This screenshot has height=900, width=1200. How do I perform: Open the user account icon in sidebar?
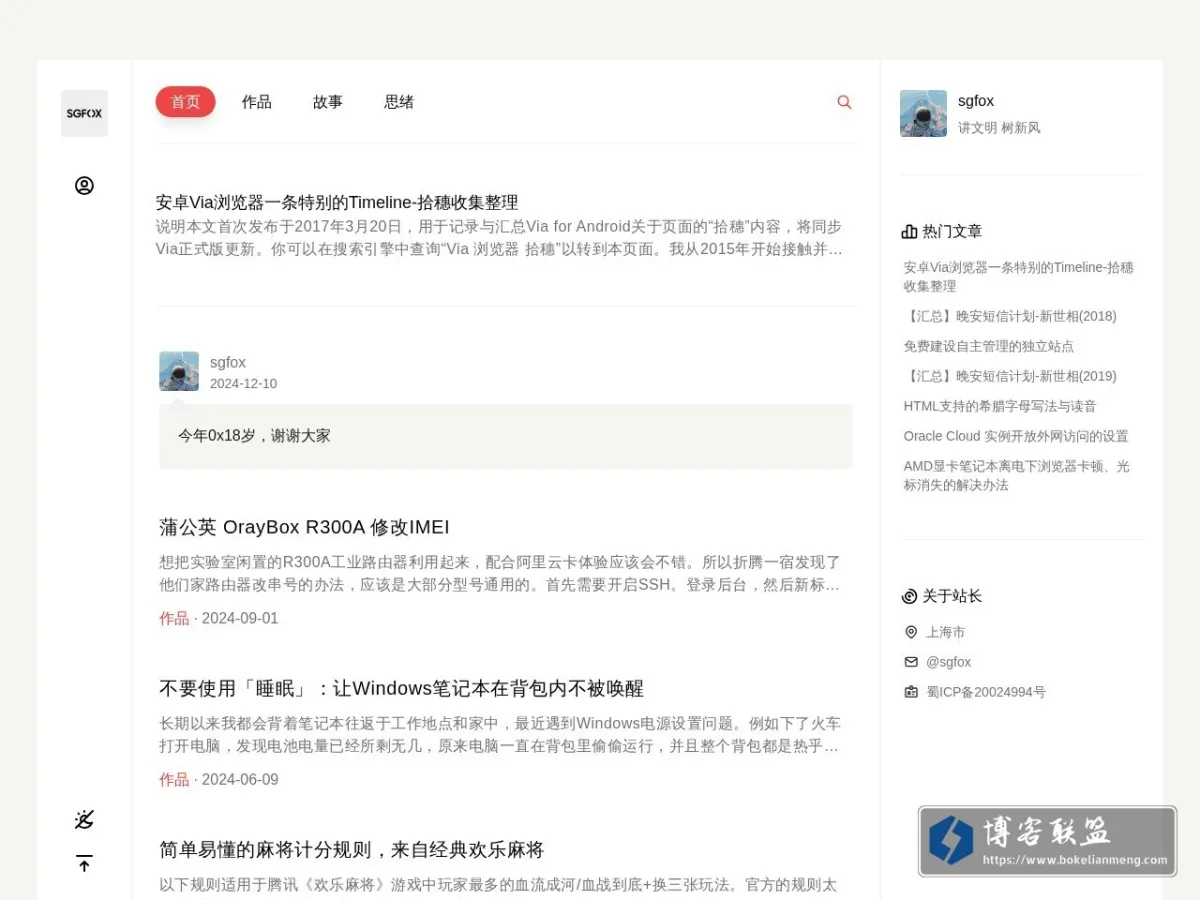(x=84, y=185)
